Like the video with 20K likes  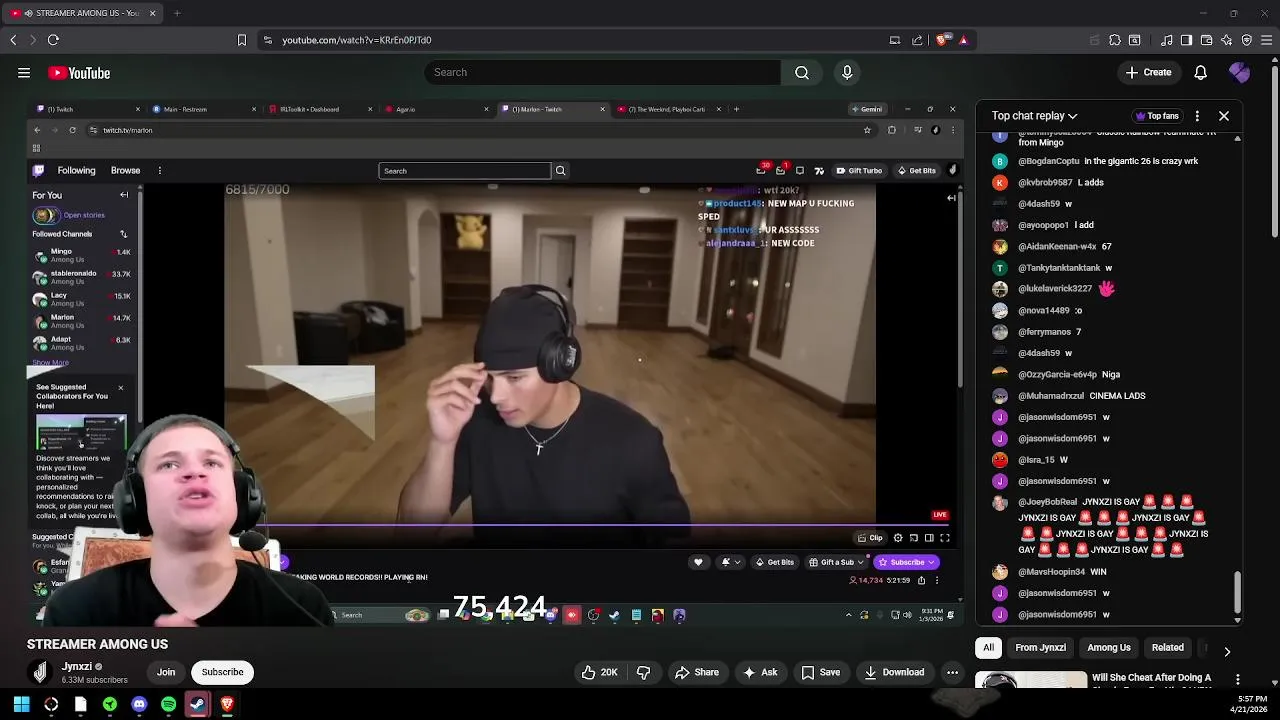pyautogui.click(x=598, y=672)
